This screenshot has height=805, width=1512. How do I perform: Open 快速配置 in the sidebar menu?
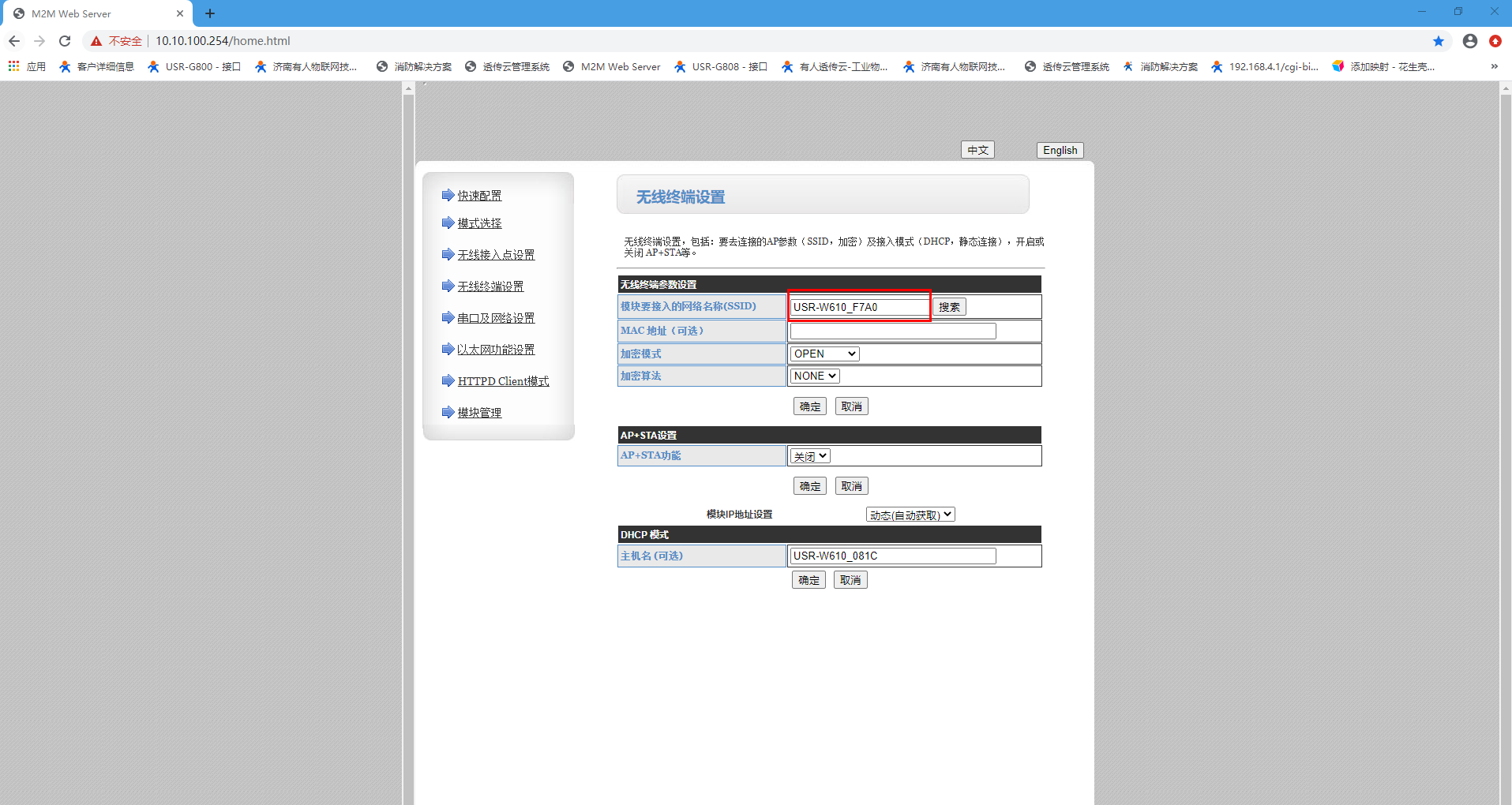[x=479, y=196]
